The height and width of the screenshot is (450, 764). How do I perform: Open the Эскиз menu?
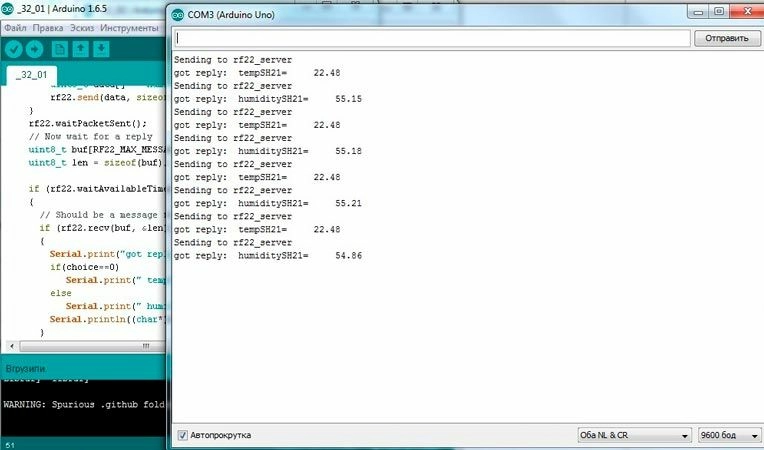coord(82,27)
